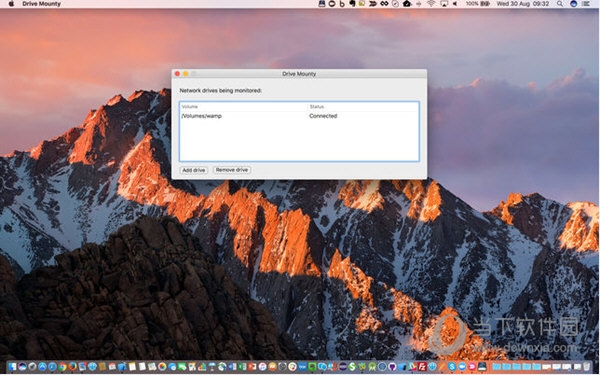
Task: Open Notification Center list icon
Action: pyautogui.click(x=586, y=4)
